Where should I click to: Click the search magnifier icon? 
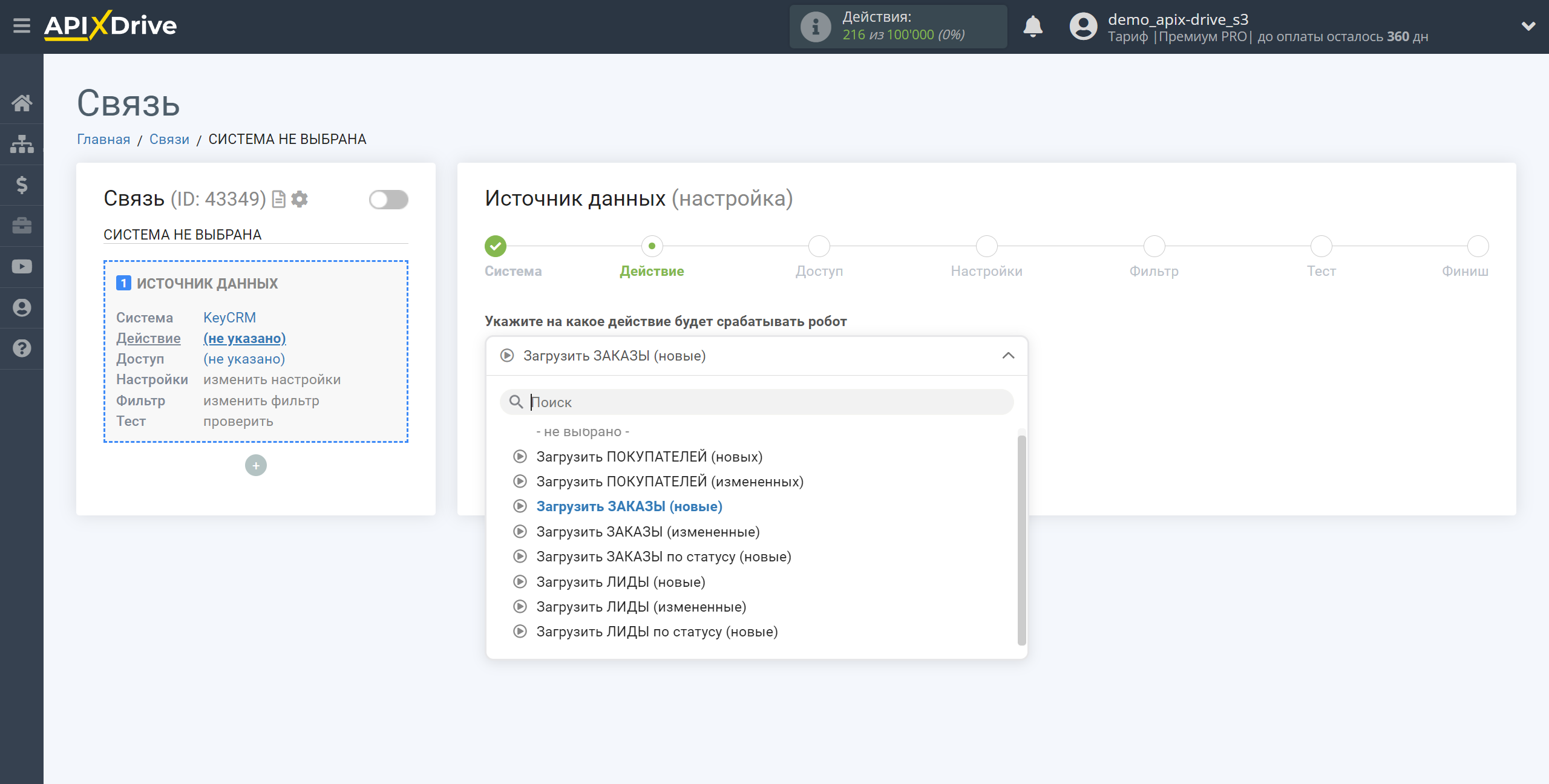pos(516,402)
